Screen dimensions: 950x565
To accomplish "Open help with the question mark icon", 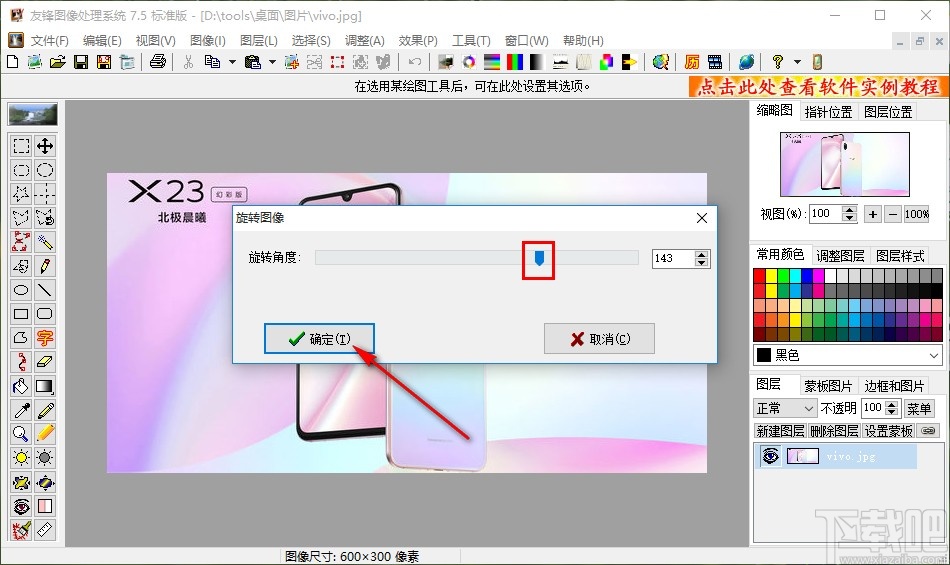I will point(778,62).
